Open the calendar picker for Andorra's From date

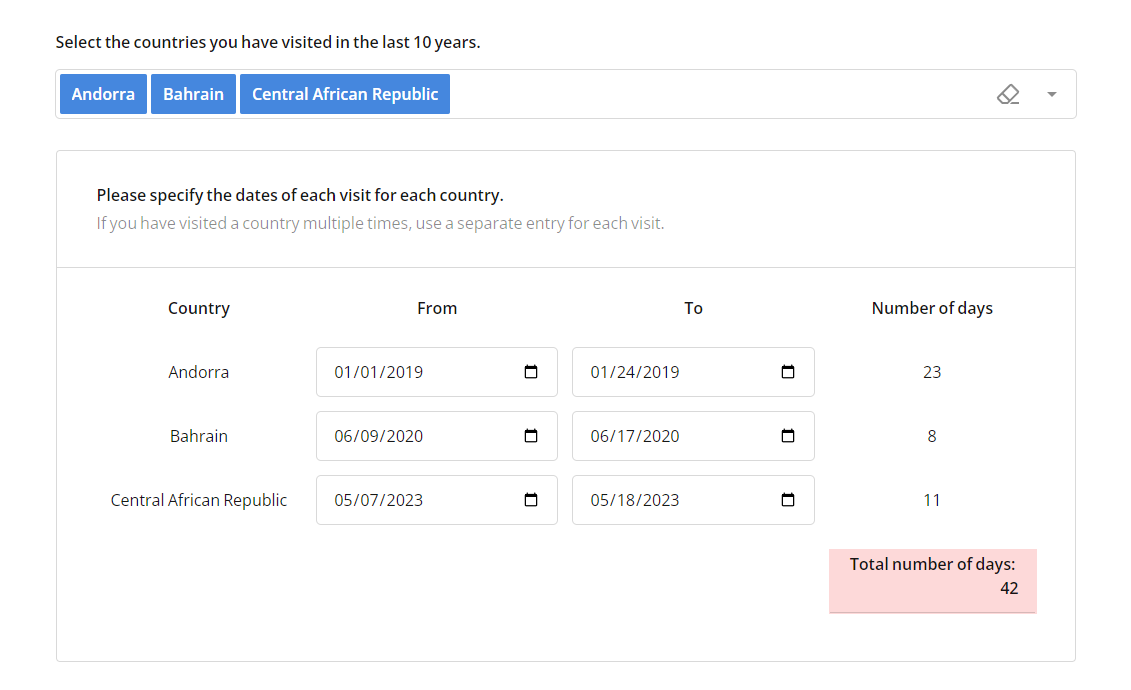tap(530, 371)
